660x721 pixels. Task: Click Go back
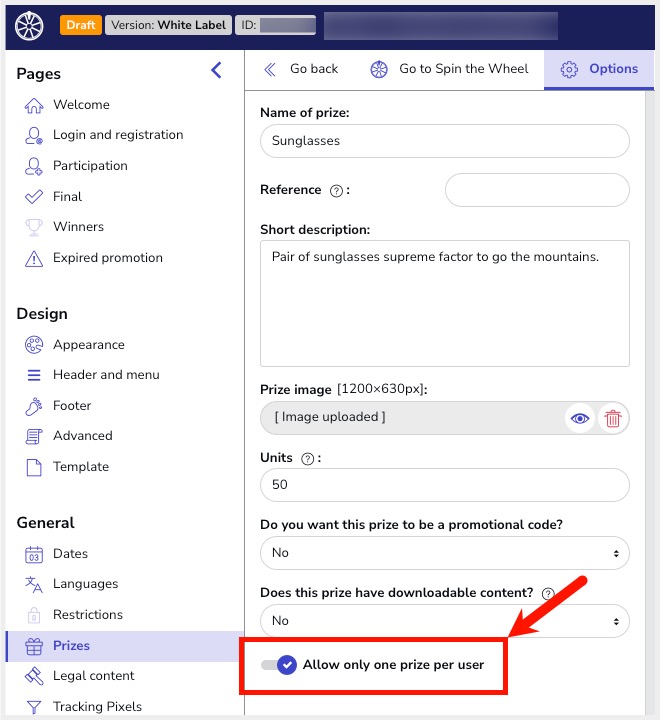301,69
